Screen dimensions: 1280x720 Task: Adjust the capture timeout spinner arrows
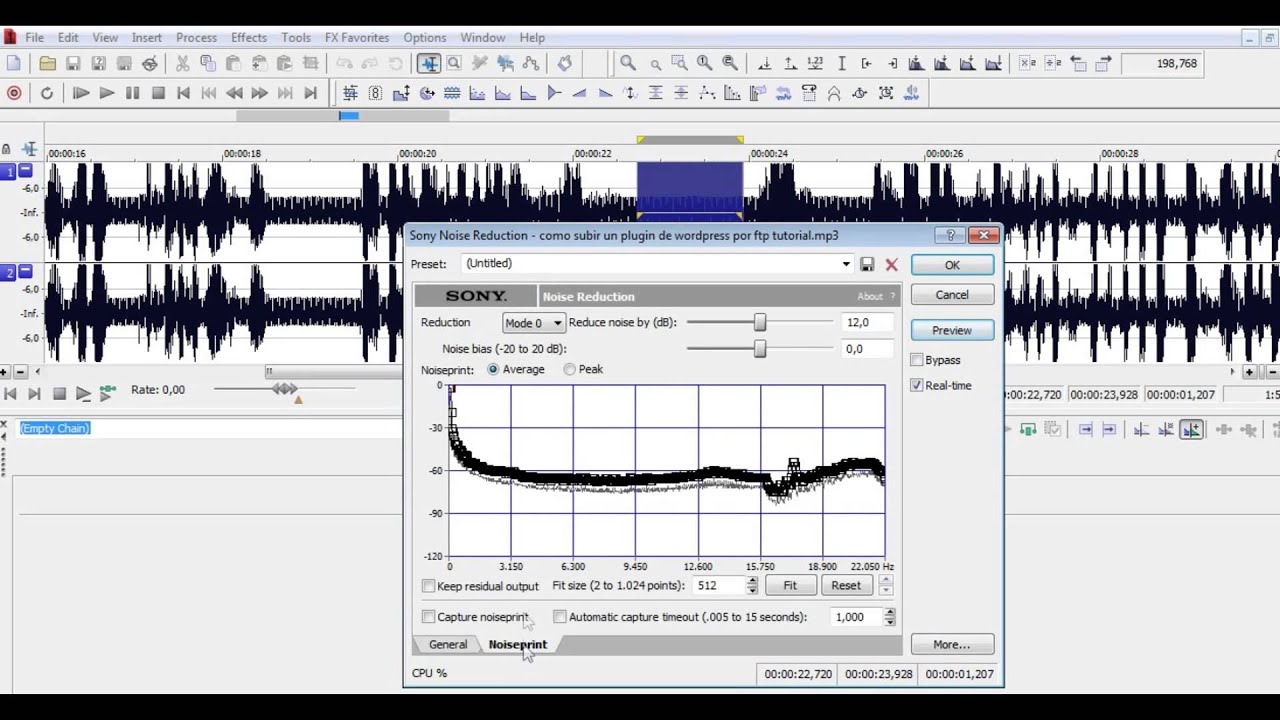pos(889,617)
